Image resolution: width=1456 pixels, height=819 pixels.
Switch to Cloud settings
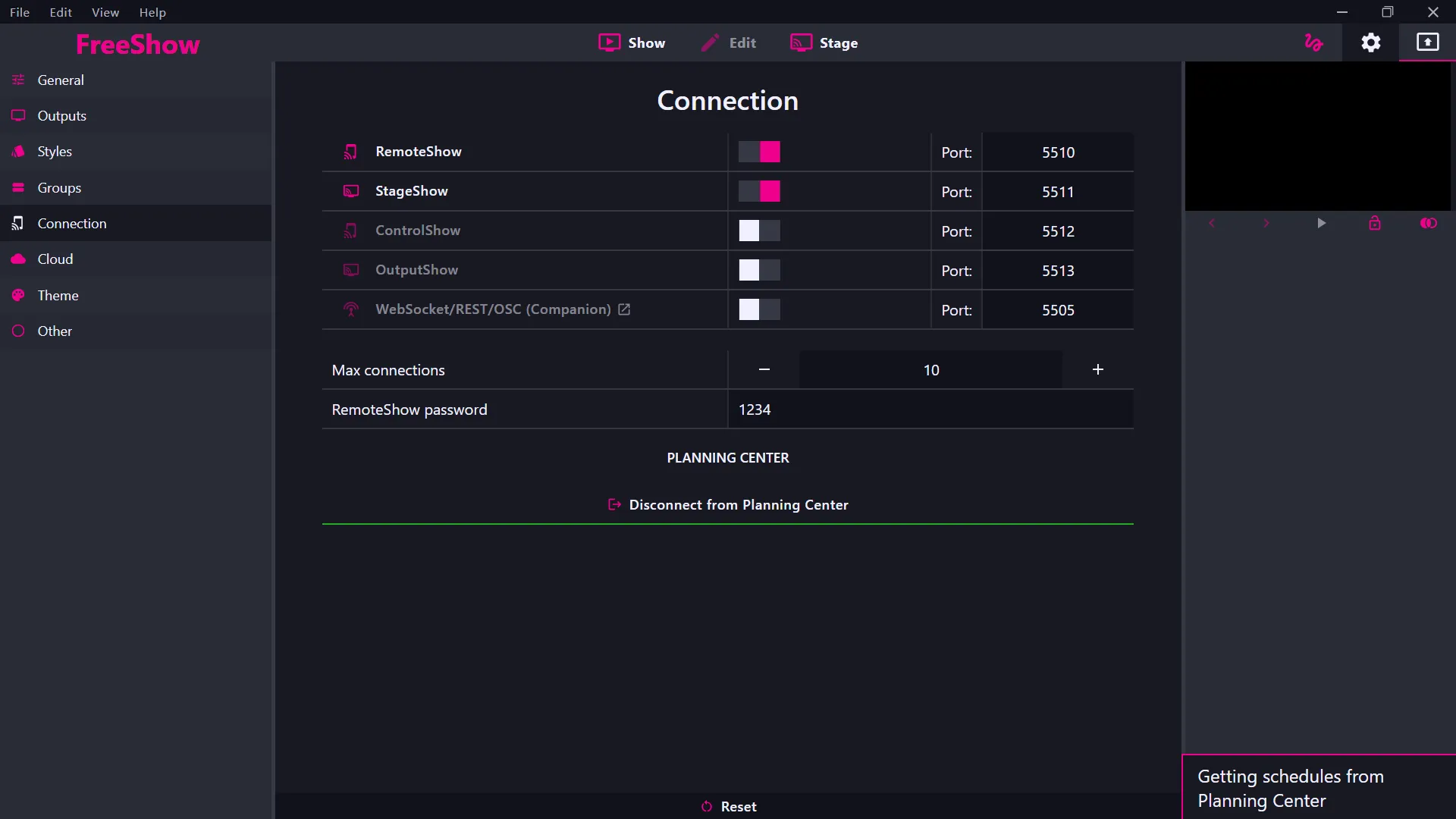(55, 259)
